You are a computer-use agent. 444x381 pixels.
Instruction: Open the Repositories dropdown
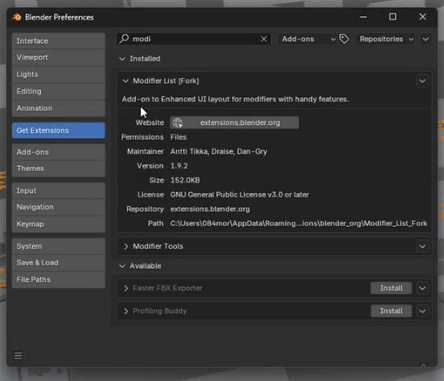point(386,39)
